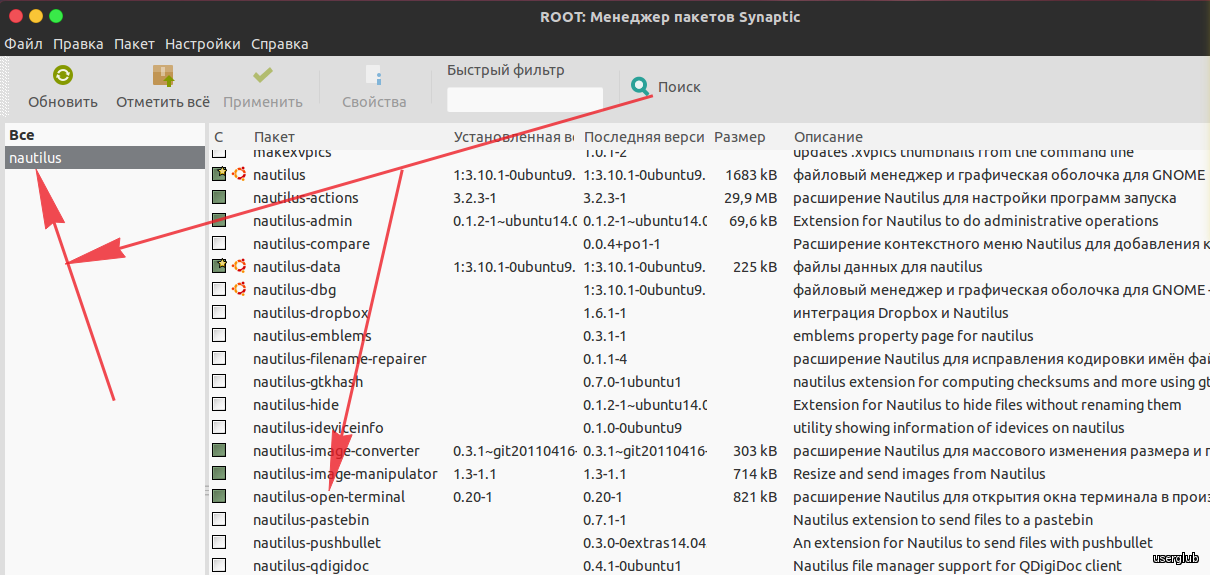Toggle checkbox for nautilus-actions
Viewport: 1210px width, 575px height.
click(x=219, y=197)
